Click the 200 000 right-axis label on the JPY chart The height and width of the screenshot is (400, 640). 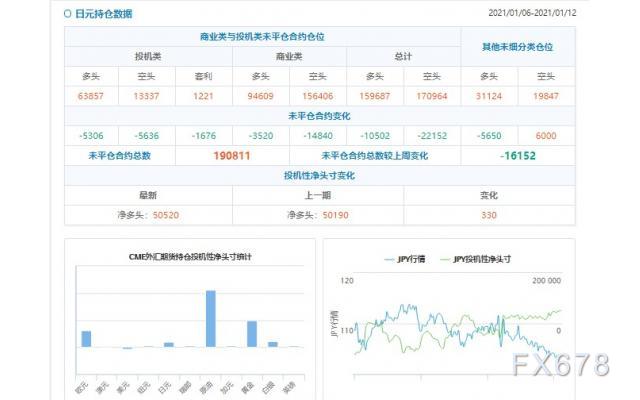(x=547, y=281)
